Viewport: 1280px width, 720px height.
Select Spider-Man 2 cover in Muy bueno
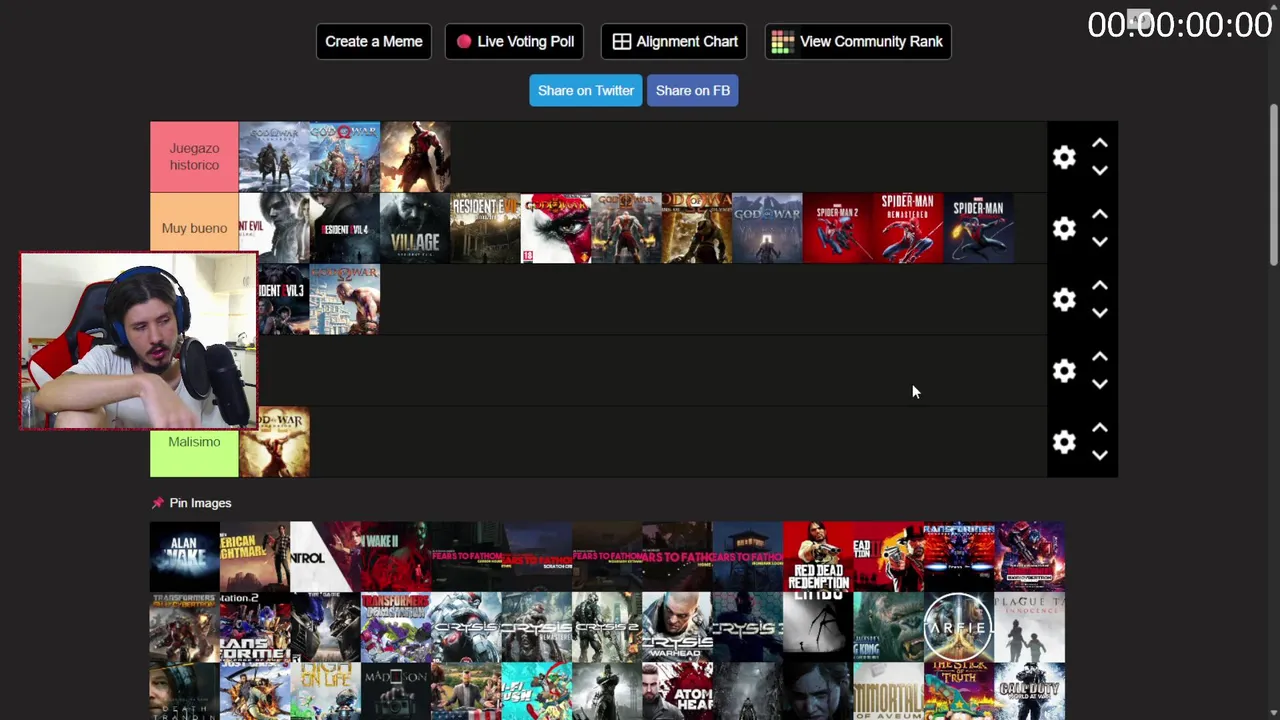(838, 228)
